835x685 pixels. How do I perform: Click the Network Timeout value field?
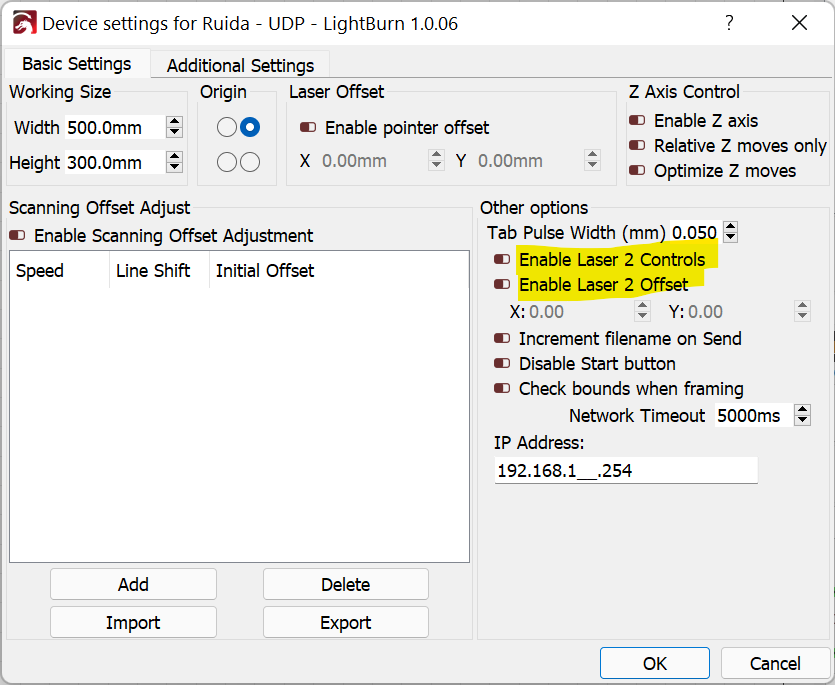(x=753, y=415)
